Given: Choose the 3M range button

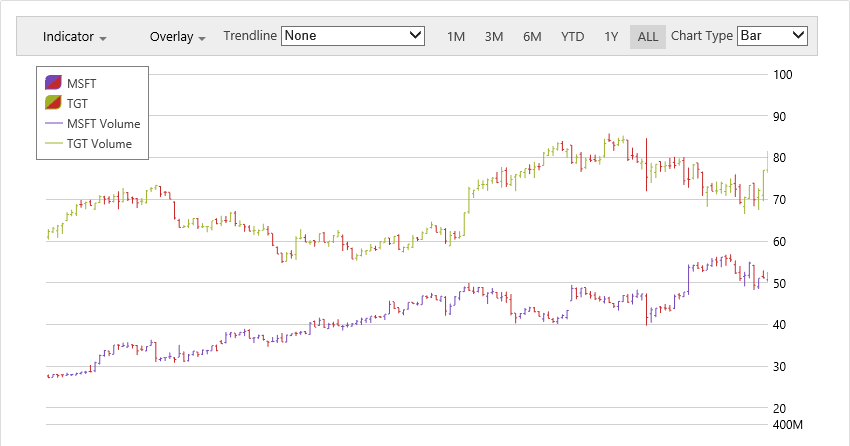Looking at the screenshot, I should tap(494, 37).
